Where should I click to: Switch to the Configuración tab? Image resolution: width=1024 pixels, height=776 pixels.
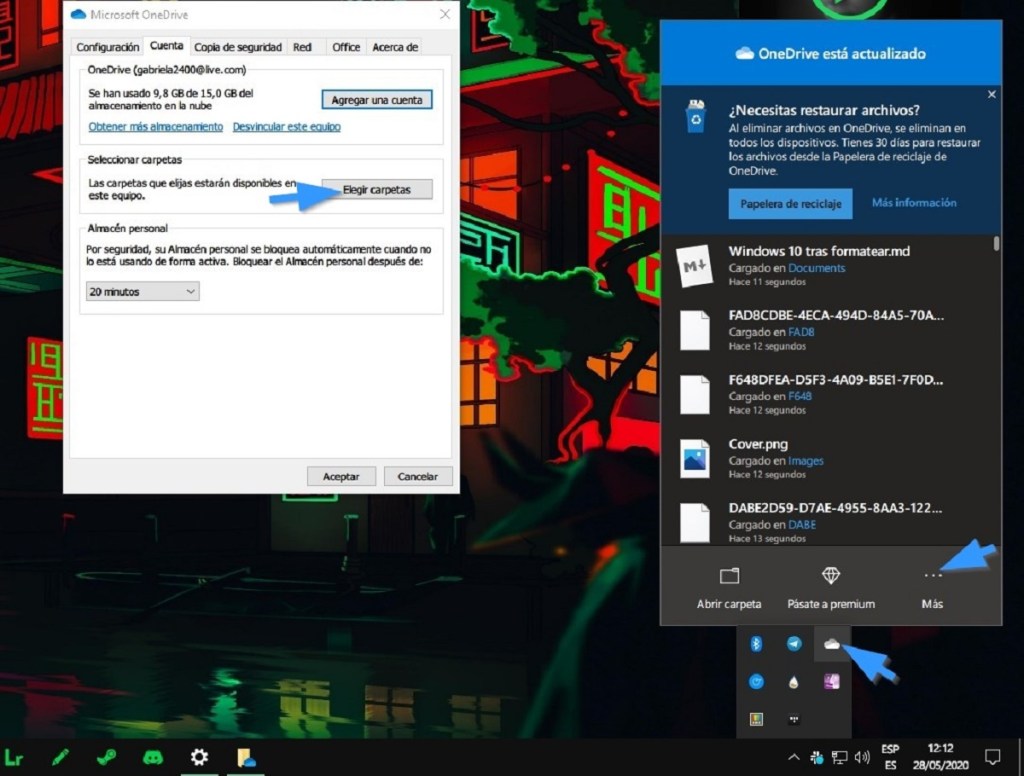coord(108,47)
